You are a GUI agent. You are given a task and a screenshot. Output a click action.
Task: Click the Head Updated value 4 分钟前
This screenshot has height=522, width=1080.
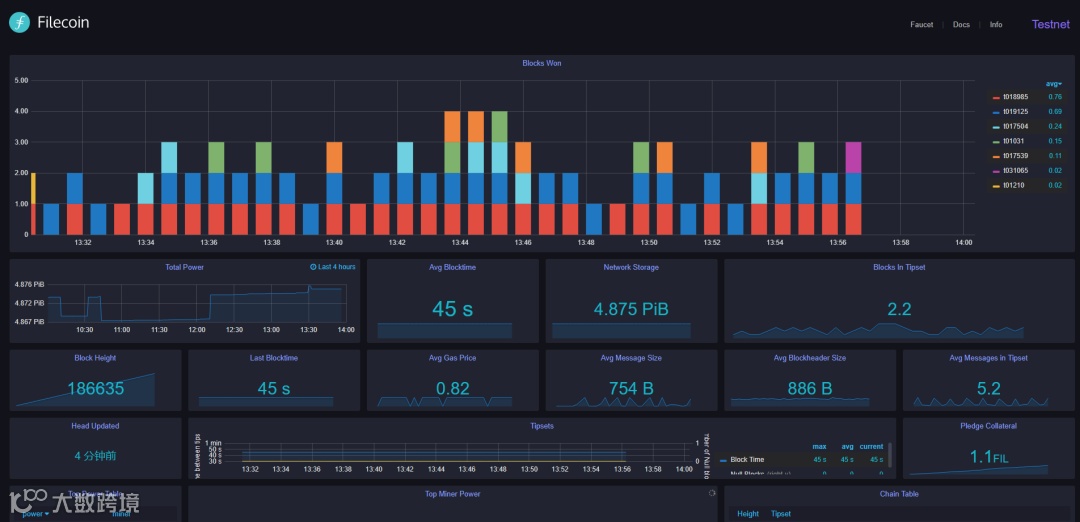click(95, 456)
